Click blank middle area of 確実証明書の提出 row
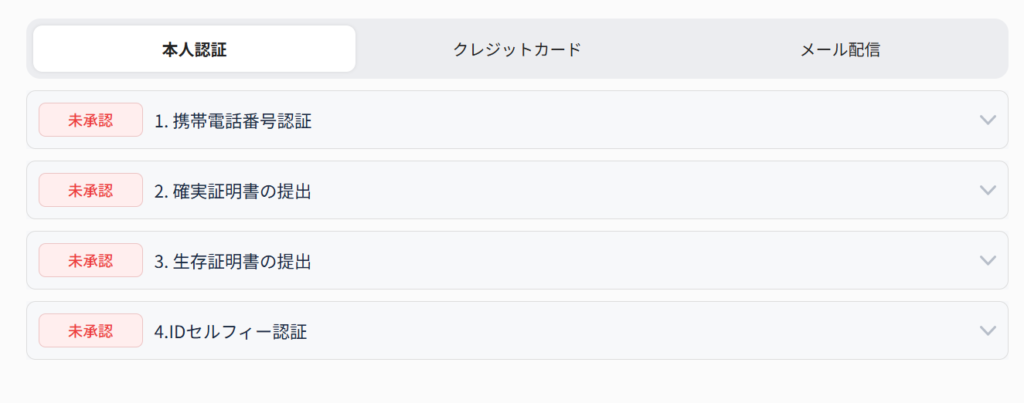 (x=640, y=190)
